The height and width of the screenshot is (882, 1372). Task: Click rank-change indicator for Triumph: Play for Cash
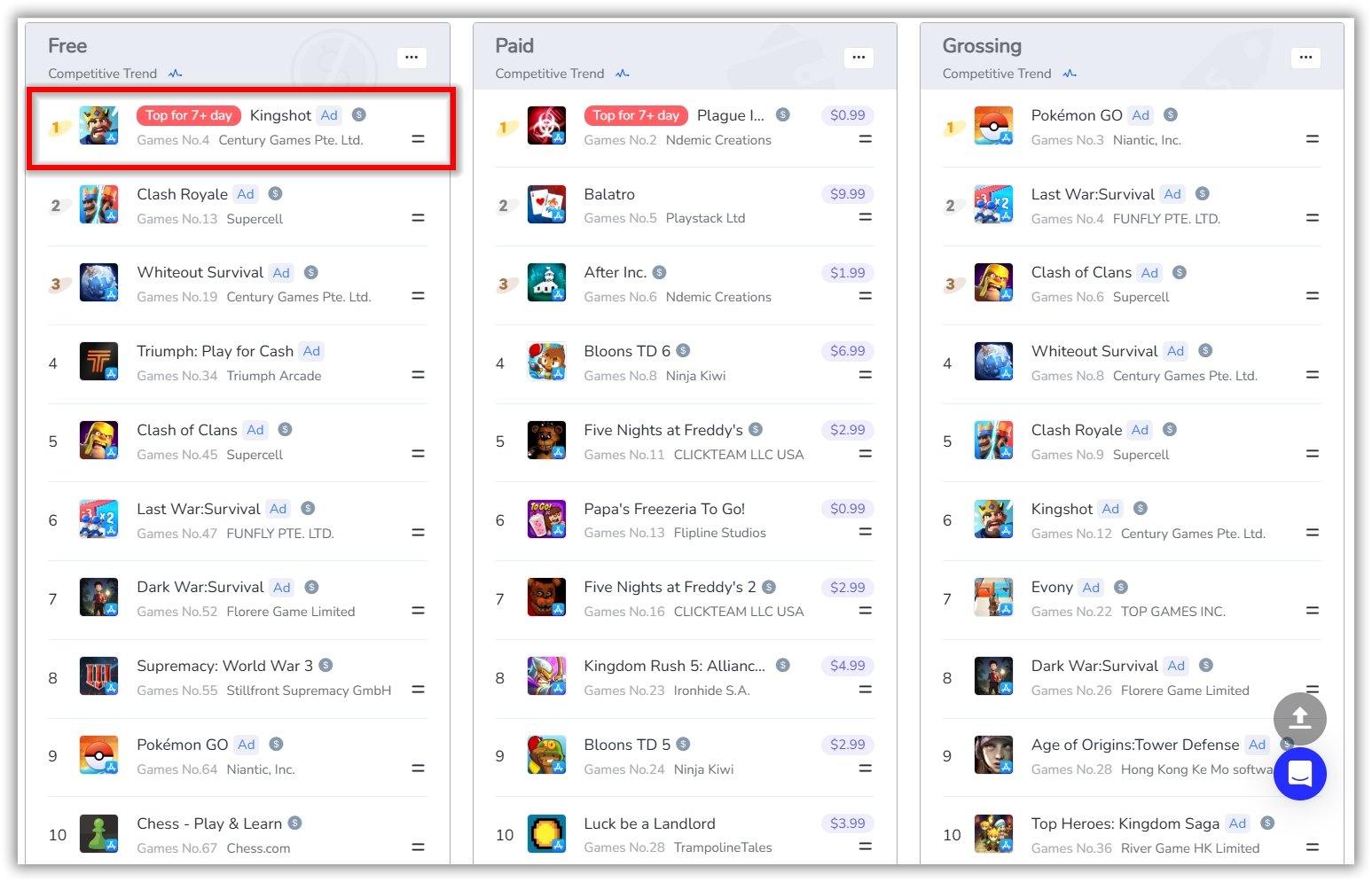tap(418, 375)
